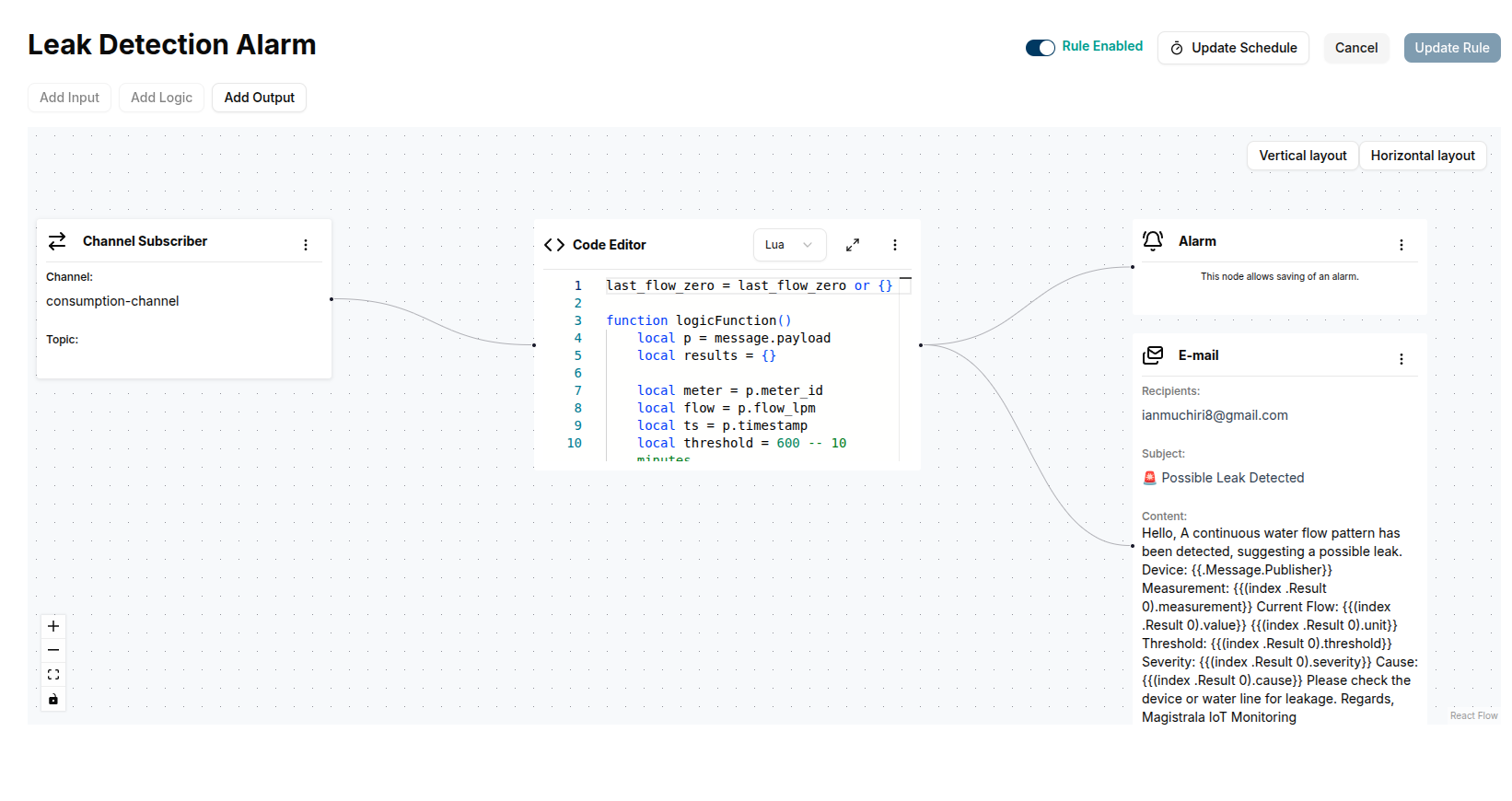
Task: Zoom out on the flow canvas
Action: (53, 650)
